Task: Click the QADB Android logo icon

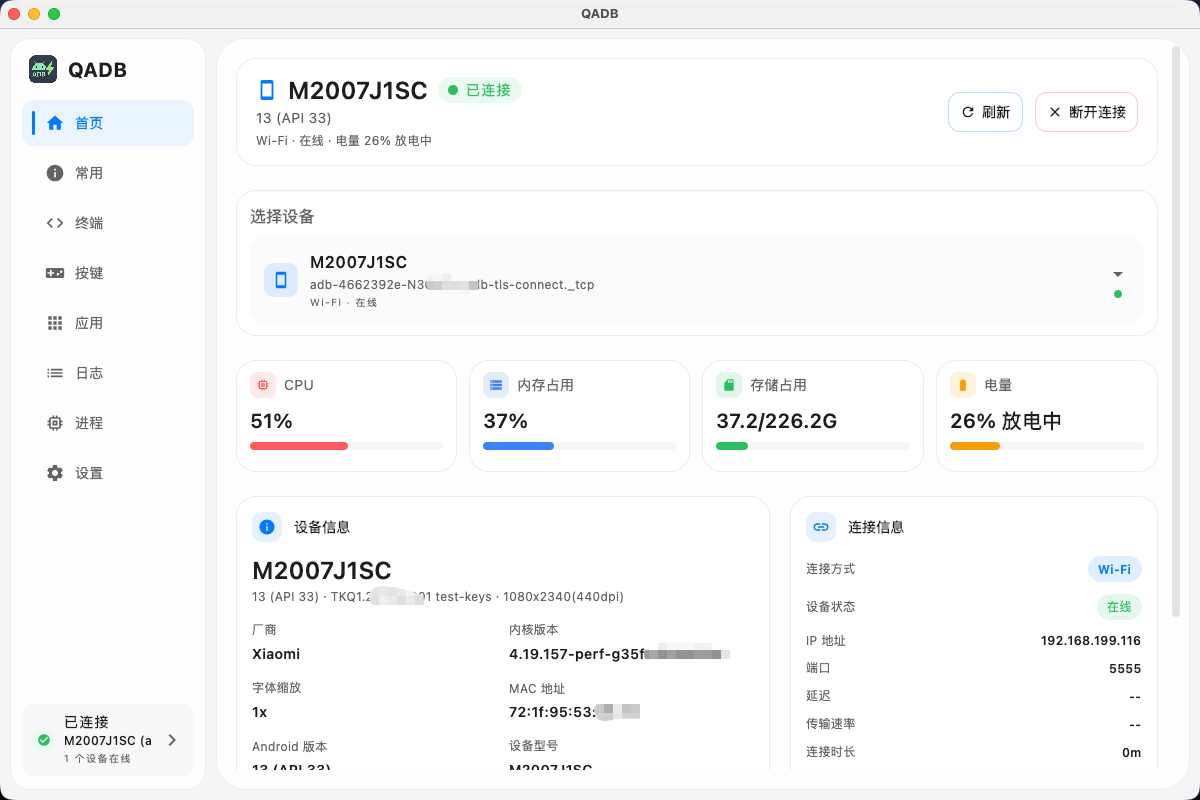Action: click(x=43, y=69)
